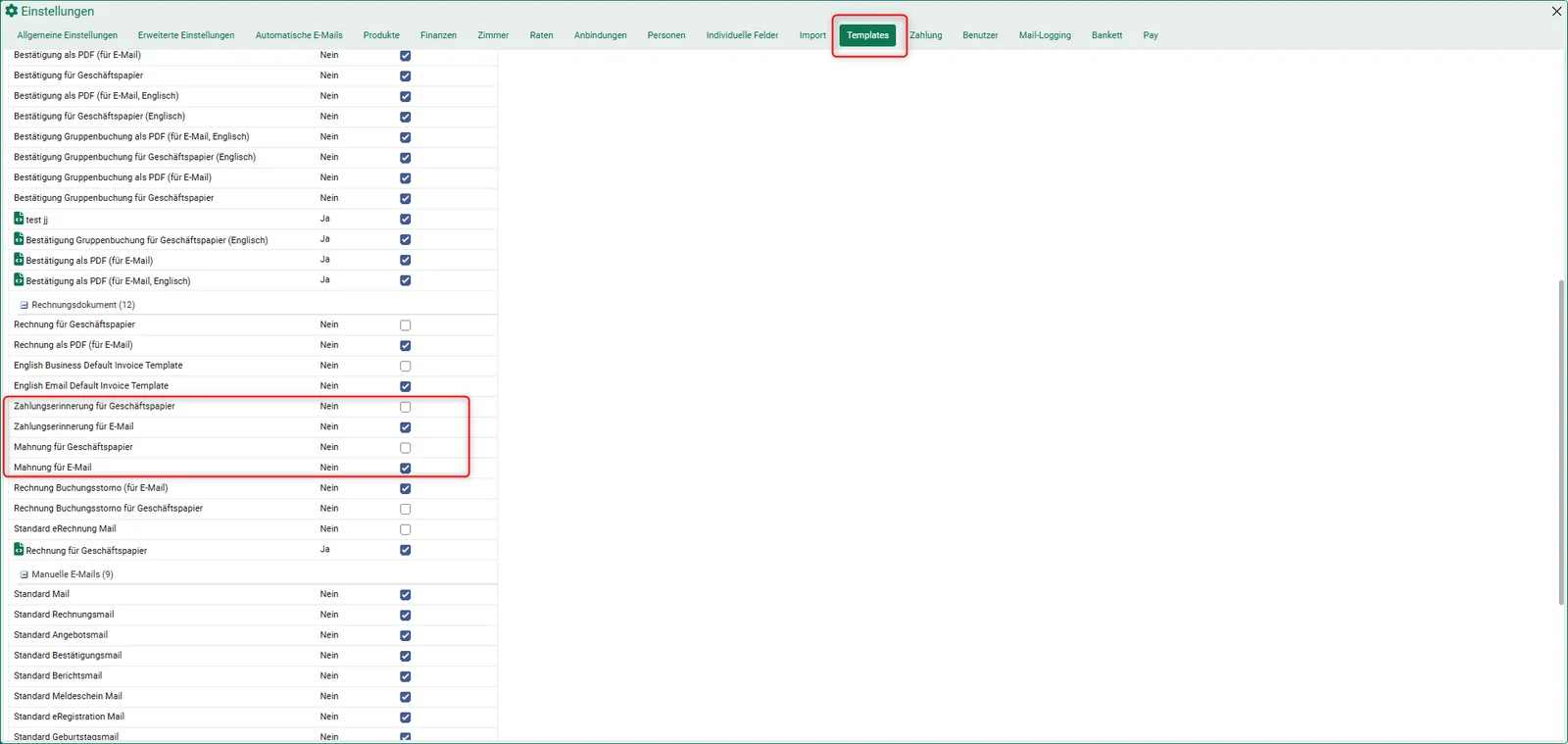The height and width of the screenshot is (744, 1568).
Task: Select 'Rechnung Buchungsstorno (für E-Mail)' row
Action: [x=253, y=488]
